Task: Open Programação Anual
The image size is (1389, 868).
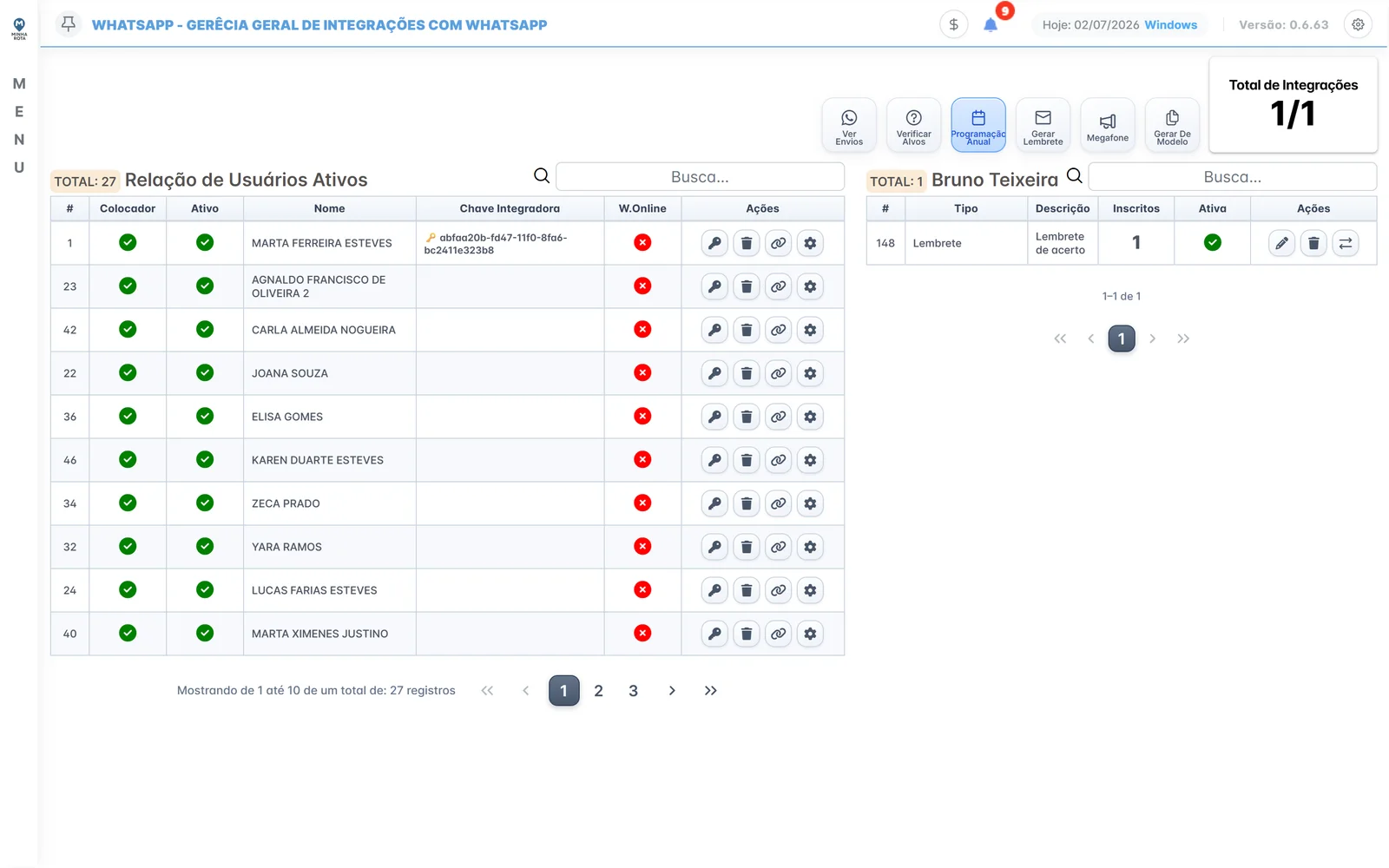Action: (x=978, y=126)
